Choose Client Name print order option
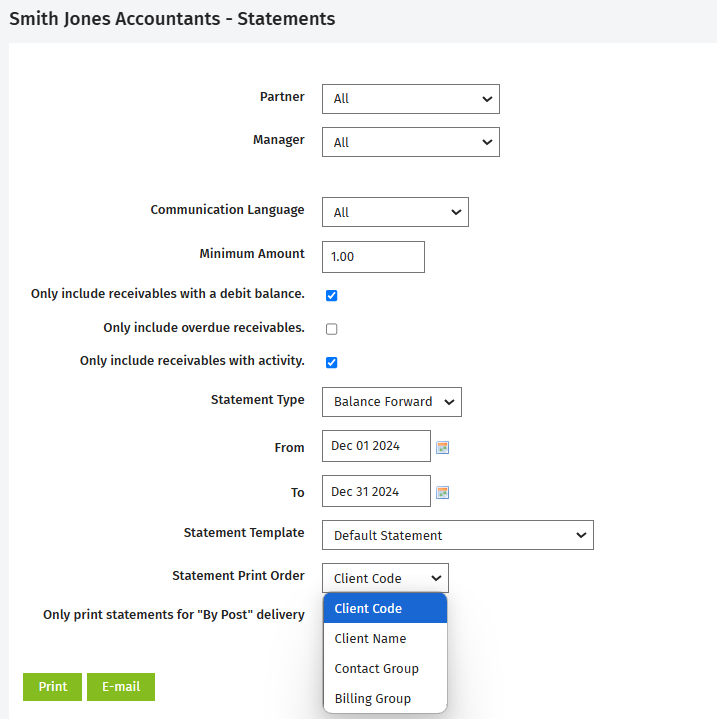Image resolution: width=717 pixels, height=719 pixels. [385, 638]
